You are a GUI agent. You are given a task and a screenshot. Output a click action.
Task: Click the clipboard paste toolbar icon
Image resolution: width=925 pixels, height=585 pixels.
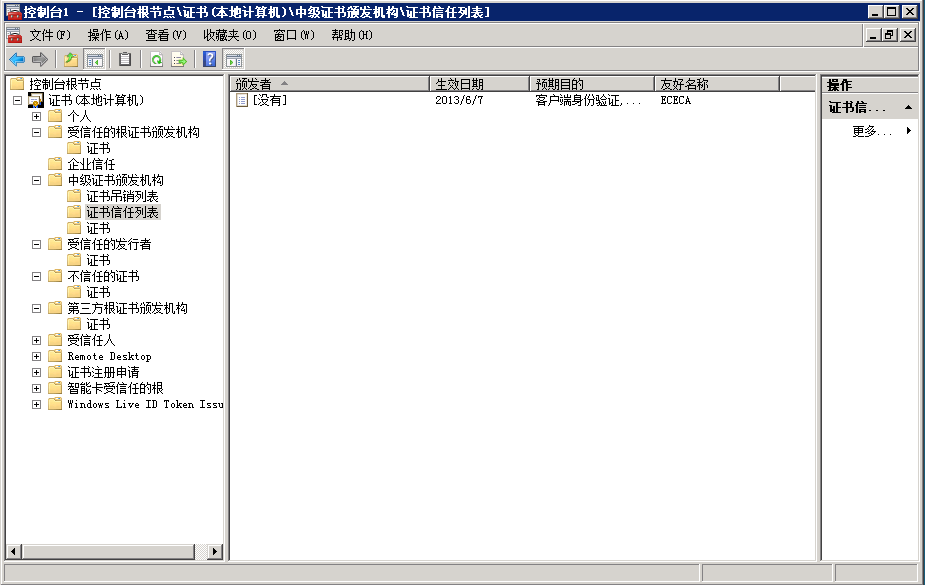click(125, 60)
